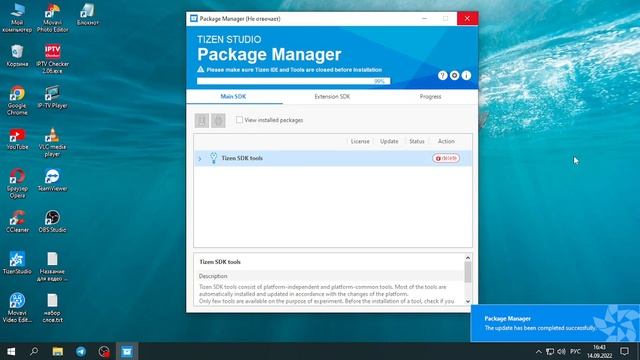Image resolution: width=640 pixels, height=360 pixels.
Task: Open Movavi Photo Editor desktop shortcut
Action: tap(52, 18)
